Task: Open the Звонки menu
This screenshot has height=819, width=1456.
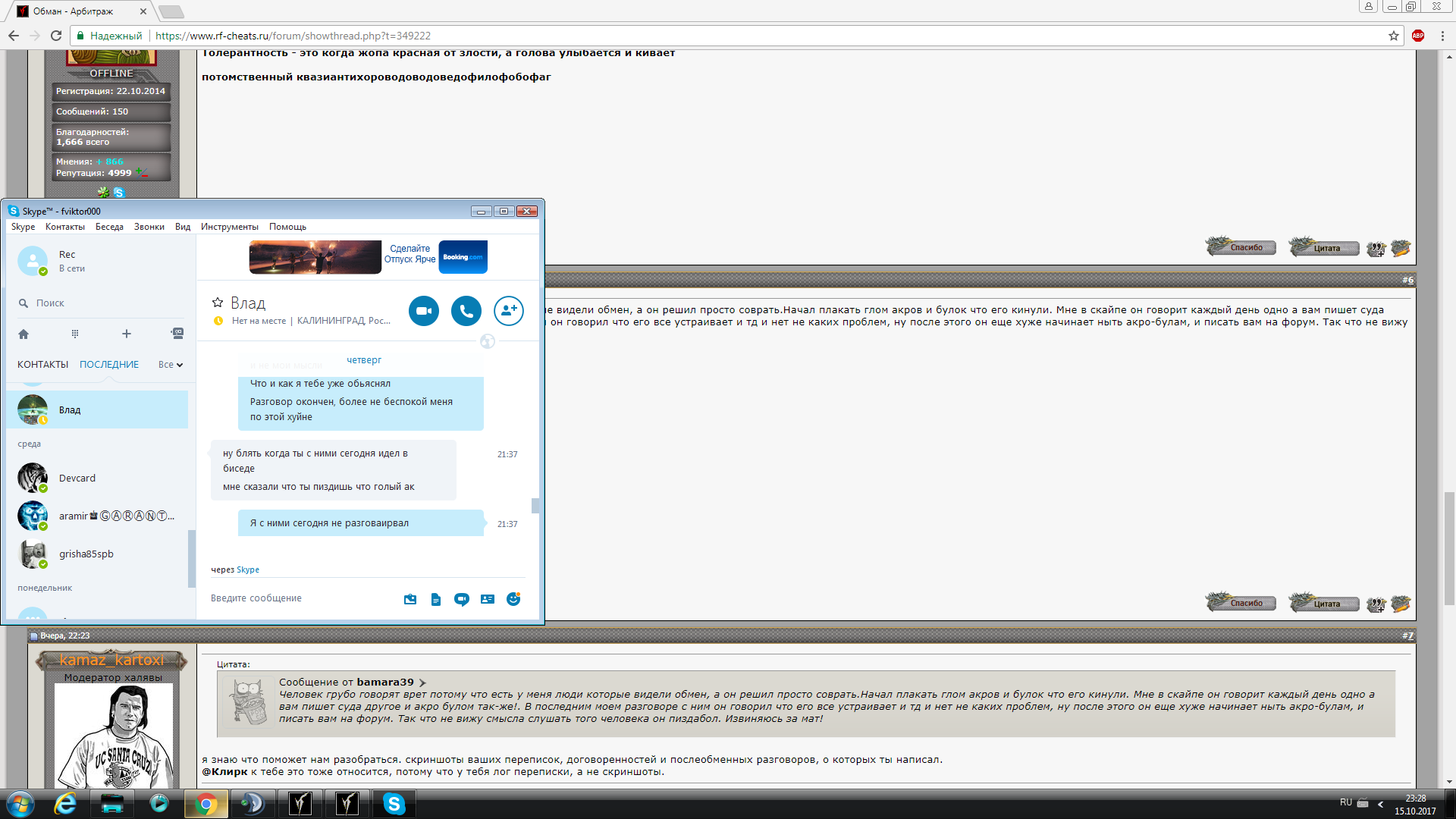Action: [149, 227]
